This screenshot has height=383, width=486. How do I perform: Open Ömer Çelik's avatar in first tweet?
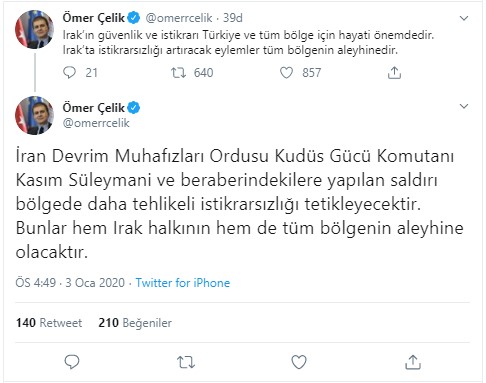point(34,29)
